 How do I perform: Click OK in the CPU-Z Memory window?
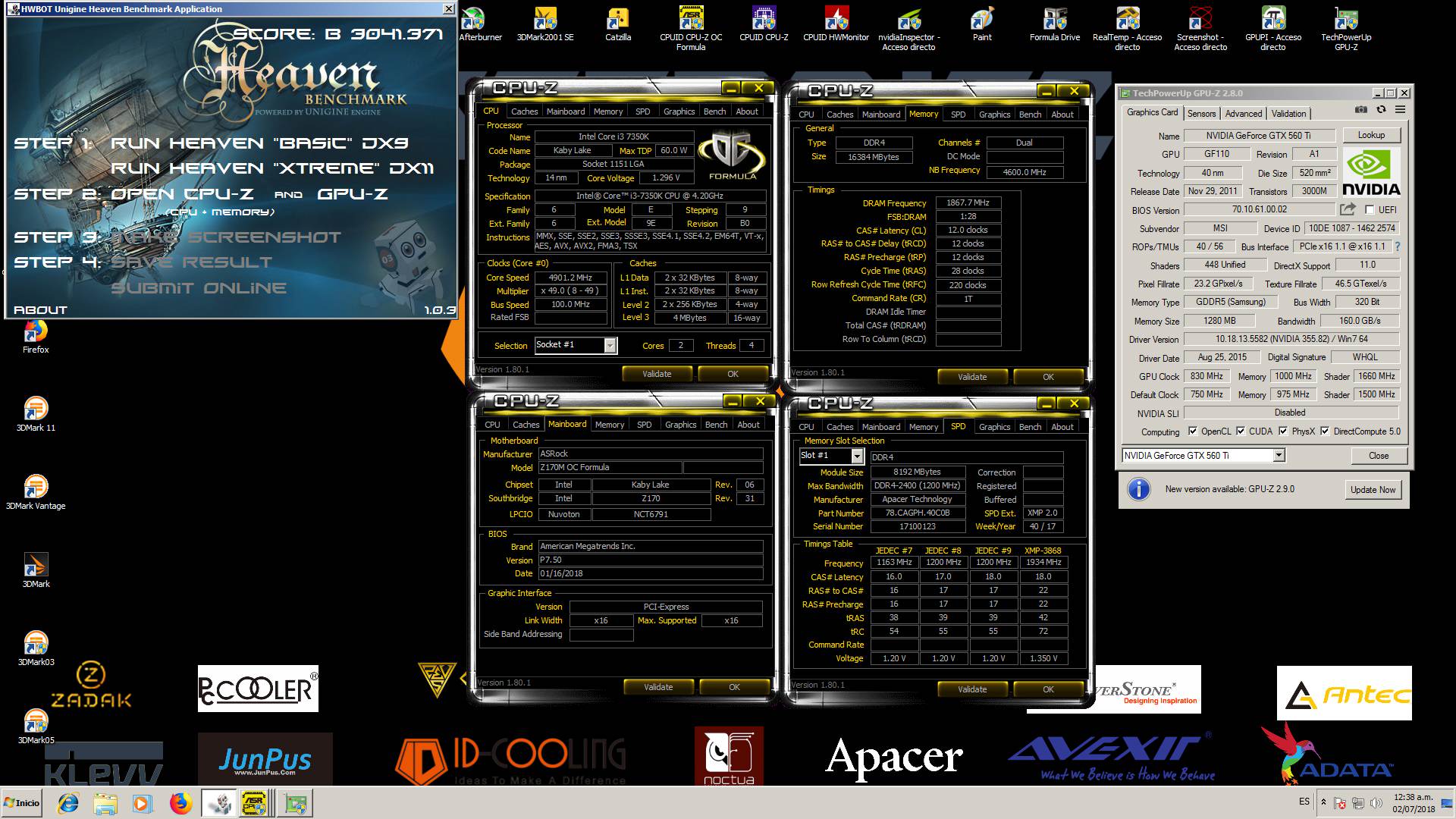tap(1048, 377)
